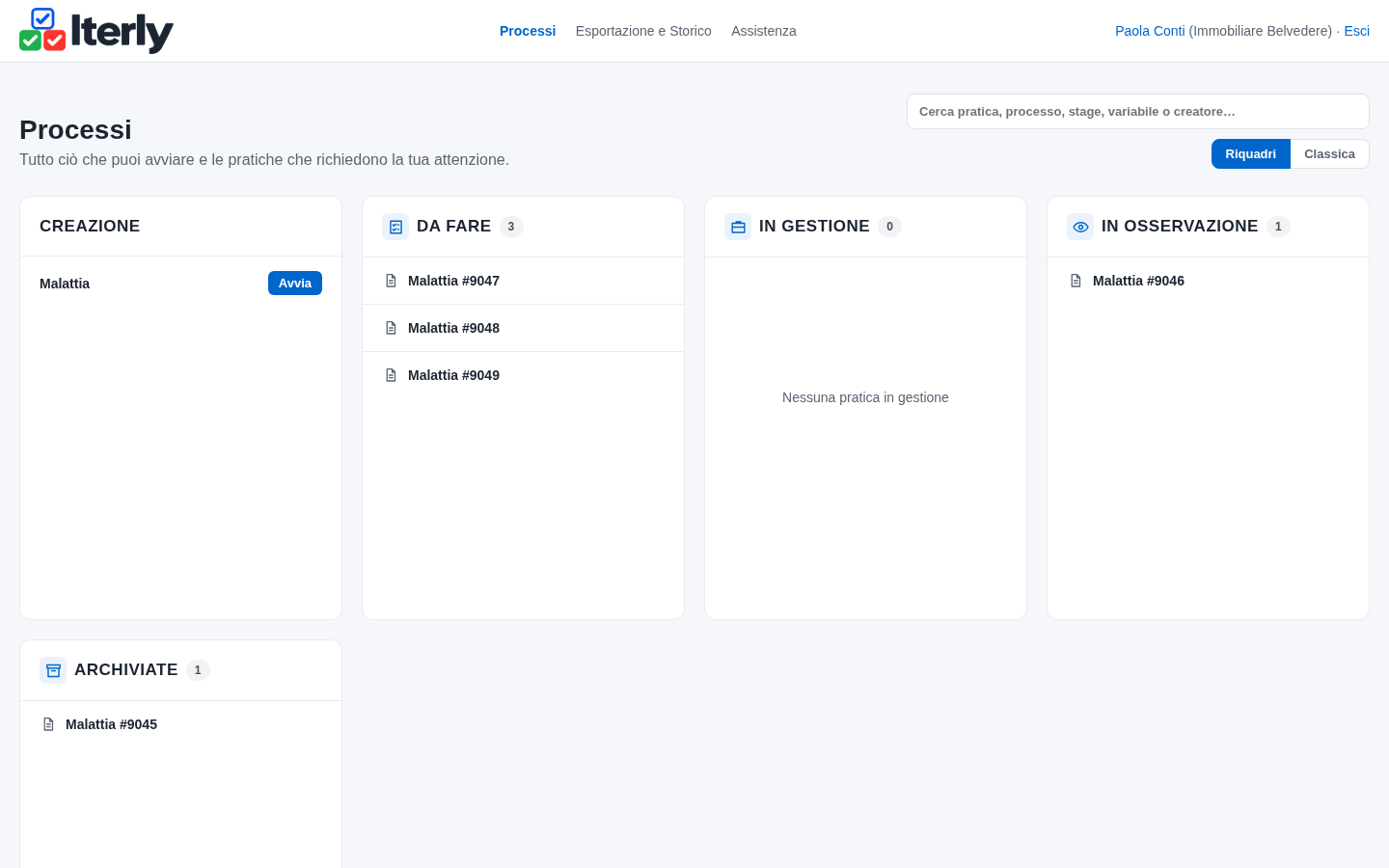The image size is (1389, 868).
Task: Click the Malattia label in Creazione
Action: [65, 284]
